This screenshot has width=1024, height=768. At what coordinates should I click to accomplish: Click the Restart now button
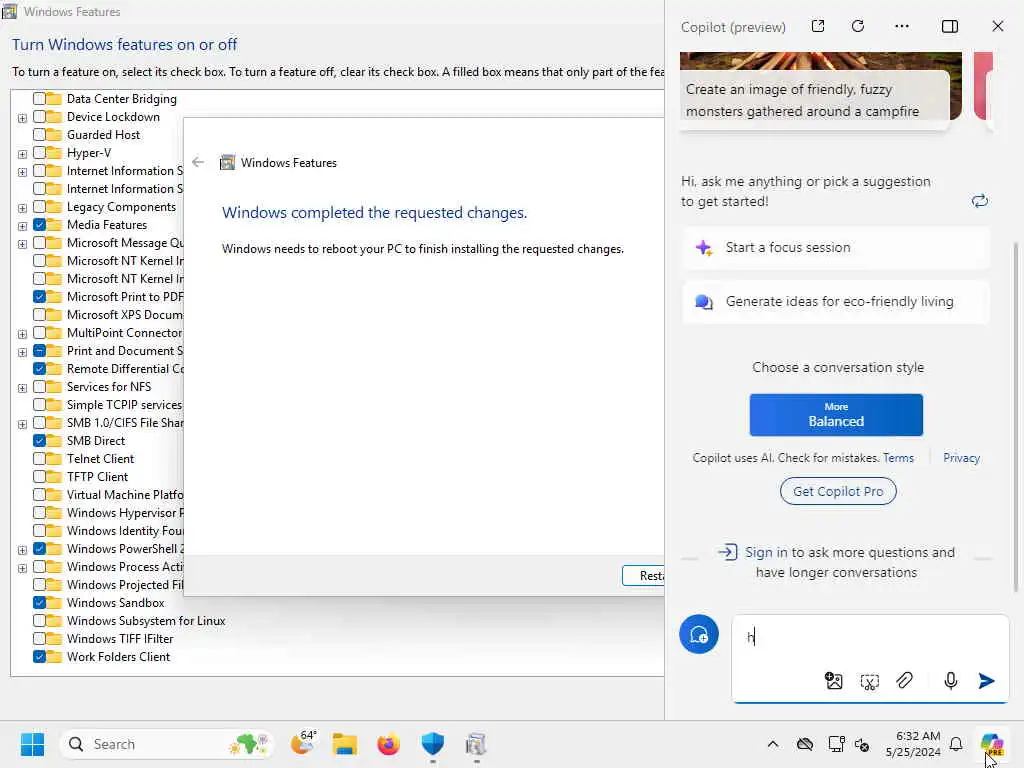point(643,575)
